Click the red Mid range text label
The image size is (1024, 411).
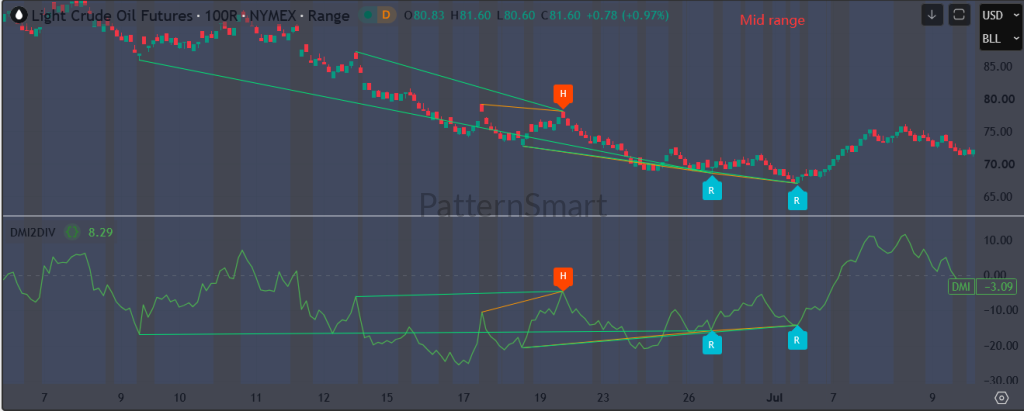pyautogui.click(x=772, y=20)
